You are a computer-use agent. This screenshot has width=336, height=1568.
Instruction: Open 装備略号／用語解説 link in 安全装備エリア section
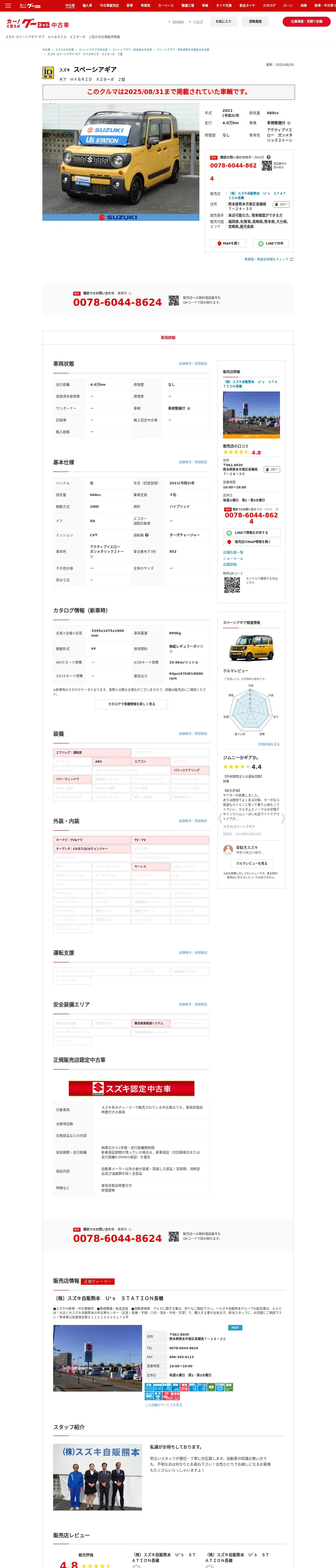click(193, 1004)
